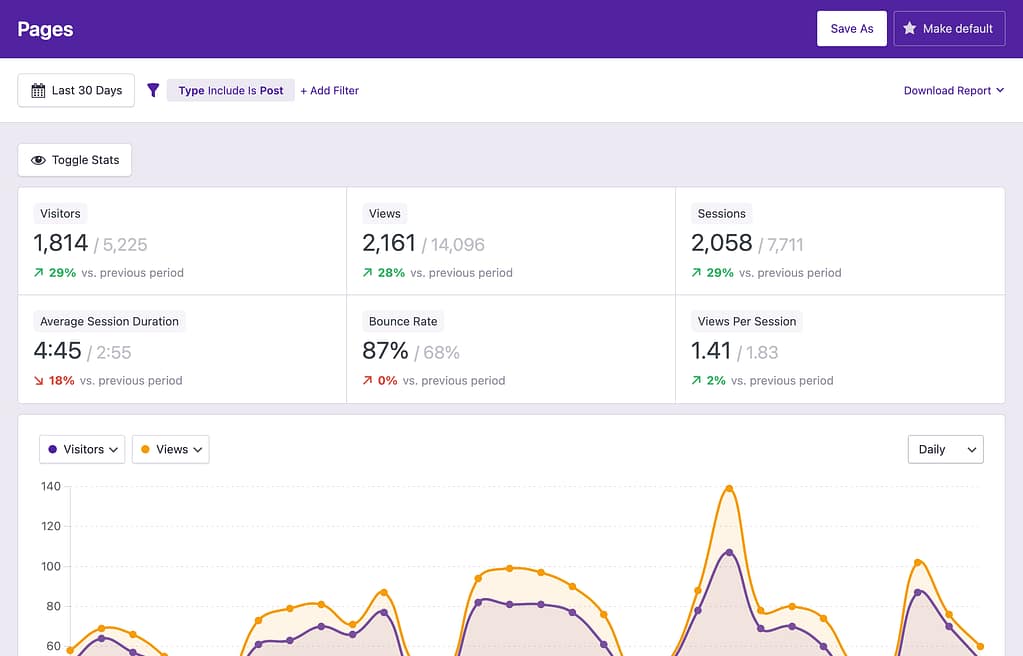Open the Views metric dropdown
This screenshot has height=656, width=1023.
click(170, 450)
